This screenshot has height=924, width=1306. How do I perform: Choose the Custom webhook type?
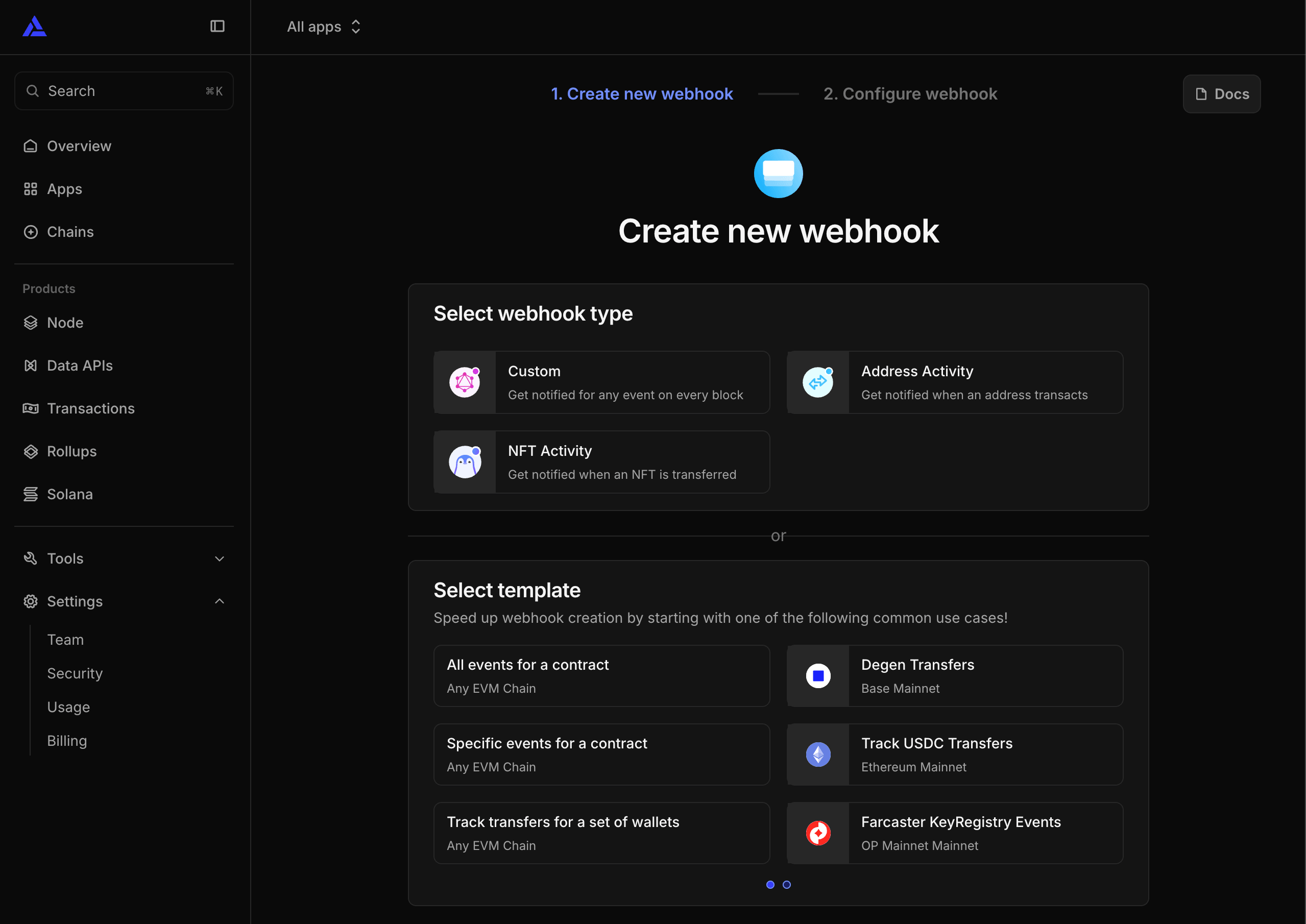click(601, 382)
